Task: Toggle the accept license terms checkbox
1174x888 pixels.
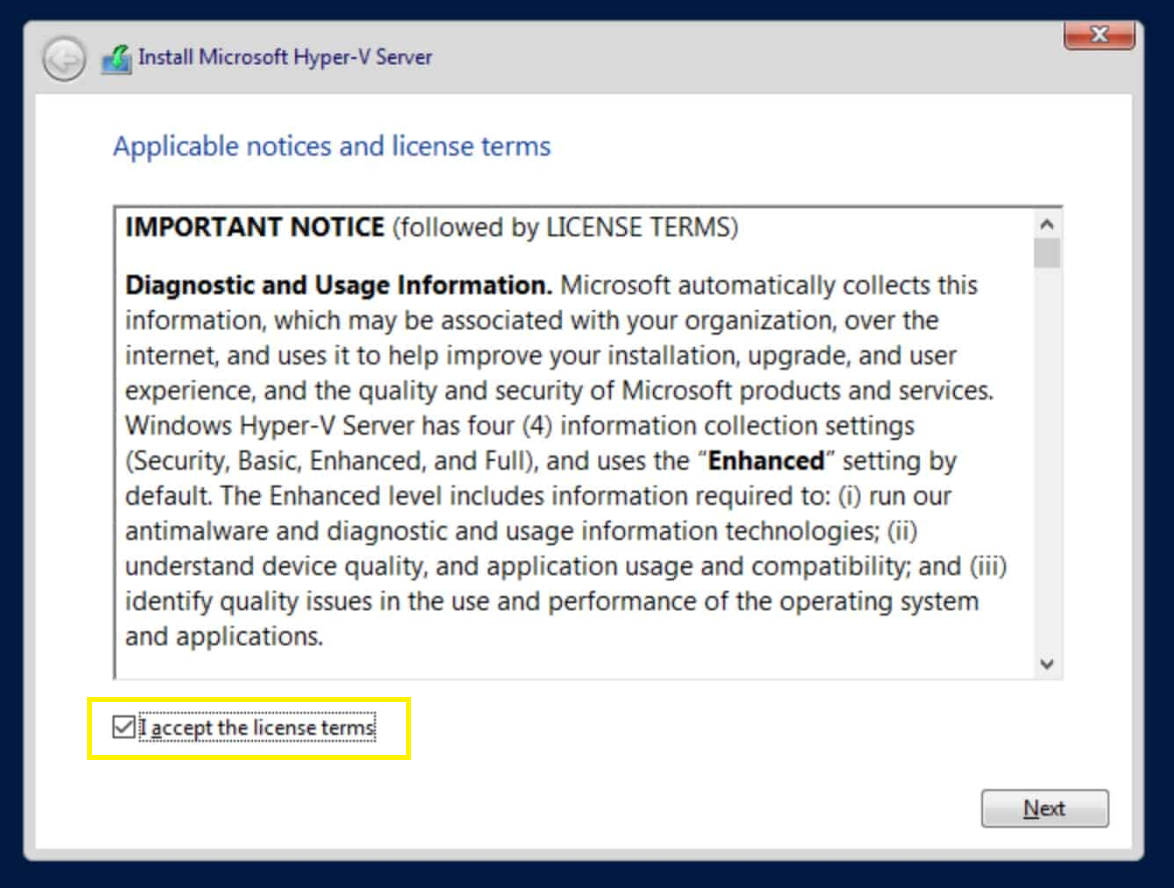Action: 124,726
